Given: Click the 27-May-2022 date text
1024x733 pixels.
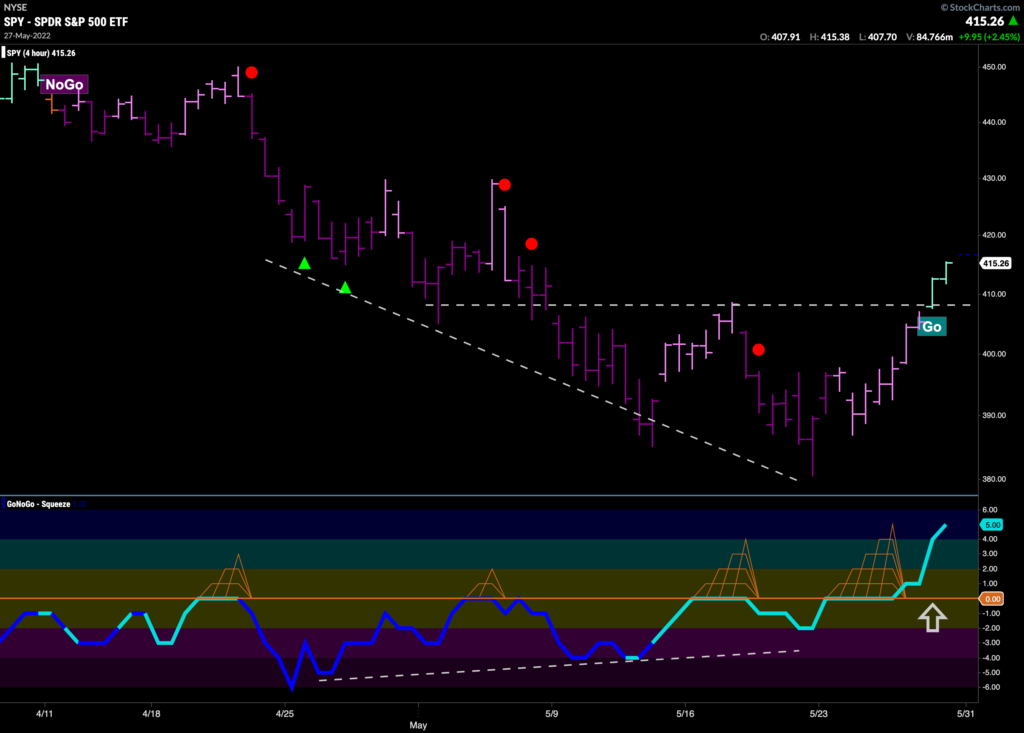Looking at the screenshot, I should (27, 36).
